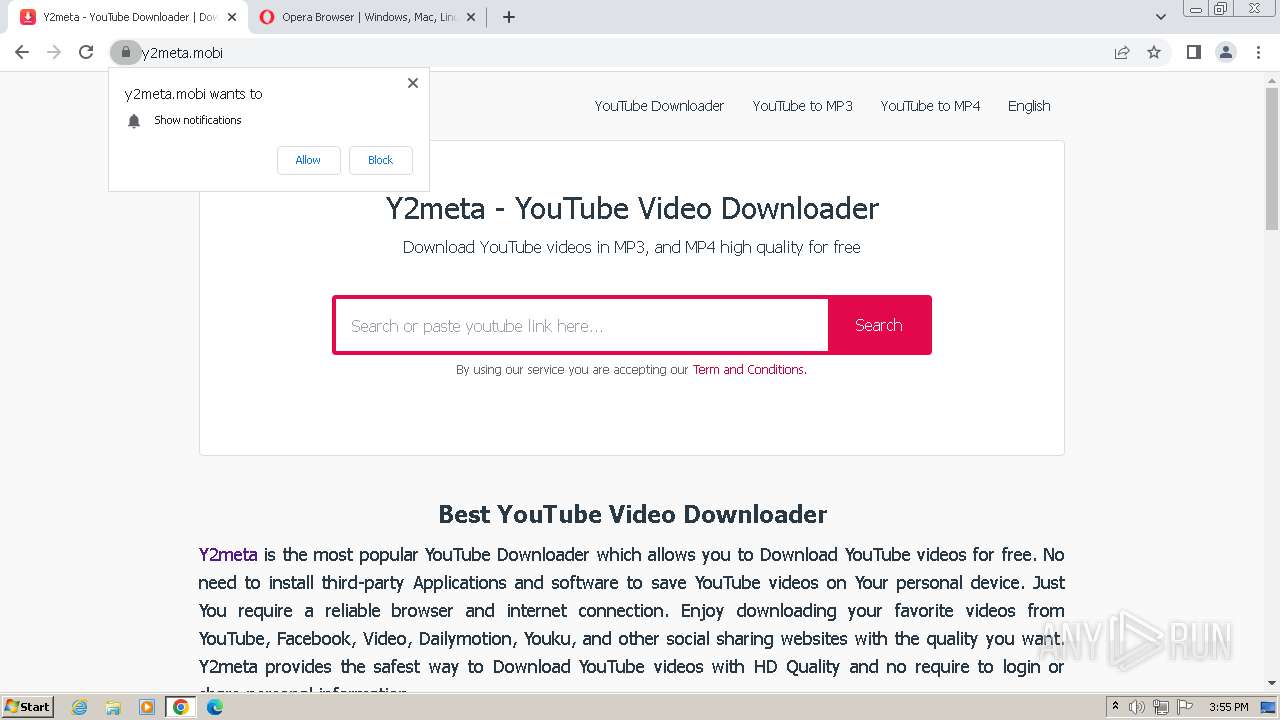Open YouTube to MP4 nav link

[930, 106]
